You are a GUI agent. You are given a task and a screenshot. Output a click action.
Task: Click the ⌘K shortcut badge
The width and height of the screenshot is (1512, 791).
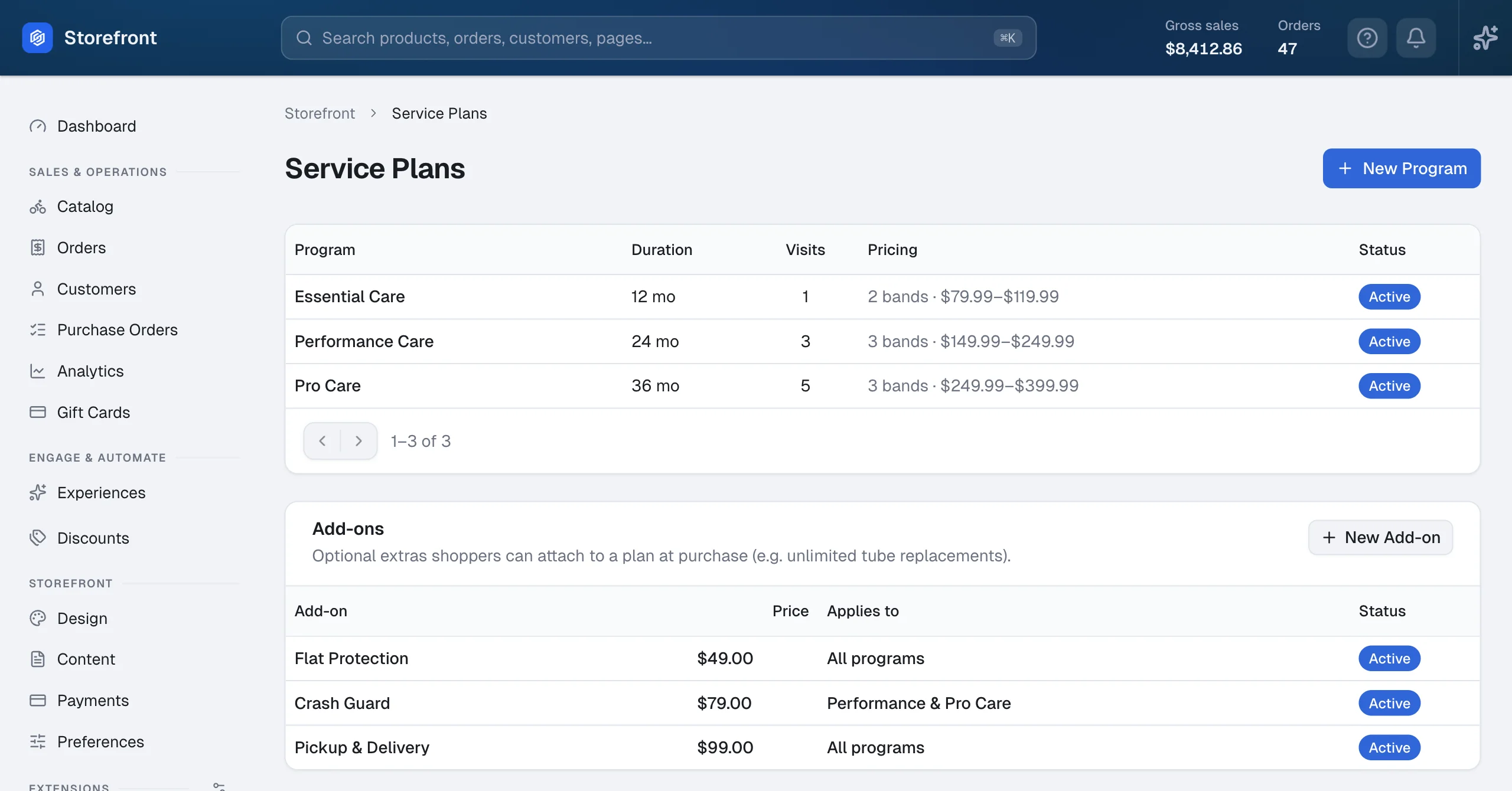(1008, 38)
